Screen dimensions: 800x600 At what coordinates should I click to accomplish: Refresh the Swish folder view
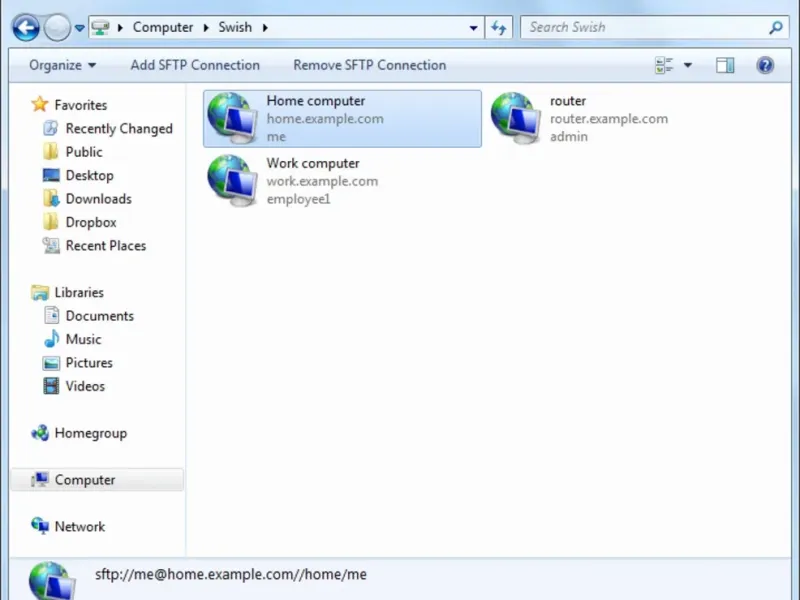coord(498,28)
